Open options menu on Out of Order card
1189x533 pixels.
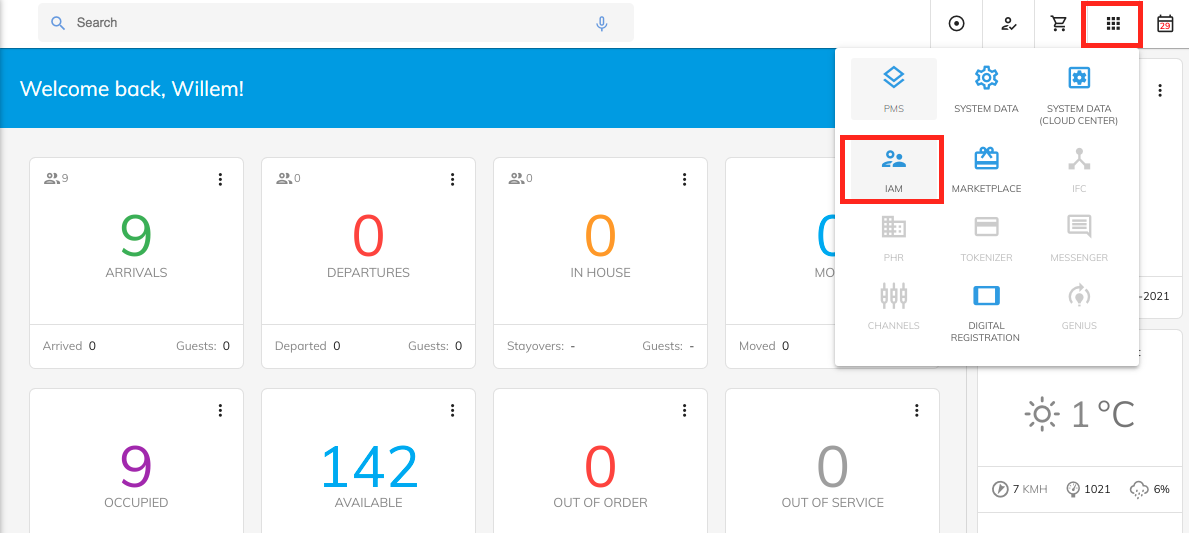tap(685, 410)
